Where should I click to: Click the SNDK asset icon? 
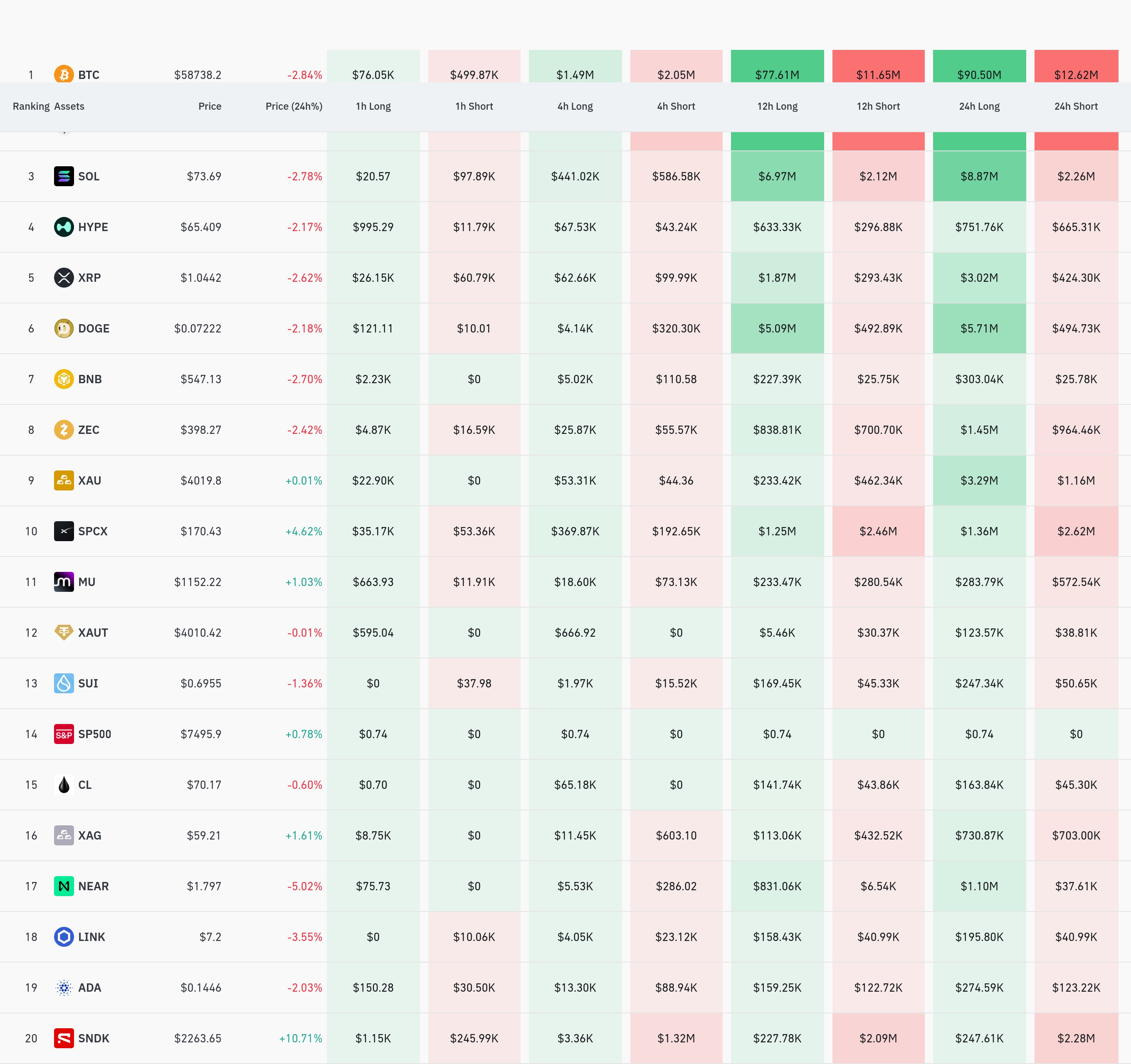tap(64, 1038)
